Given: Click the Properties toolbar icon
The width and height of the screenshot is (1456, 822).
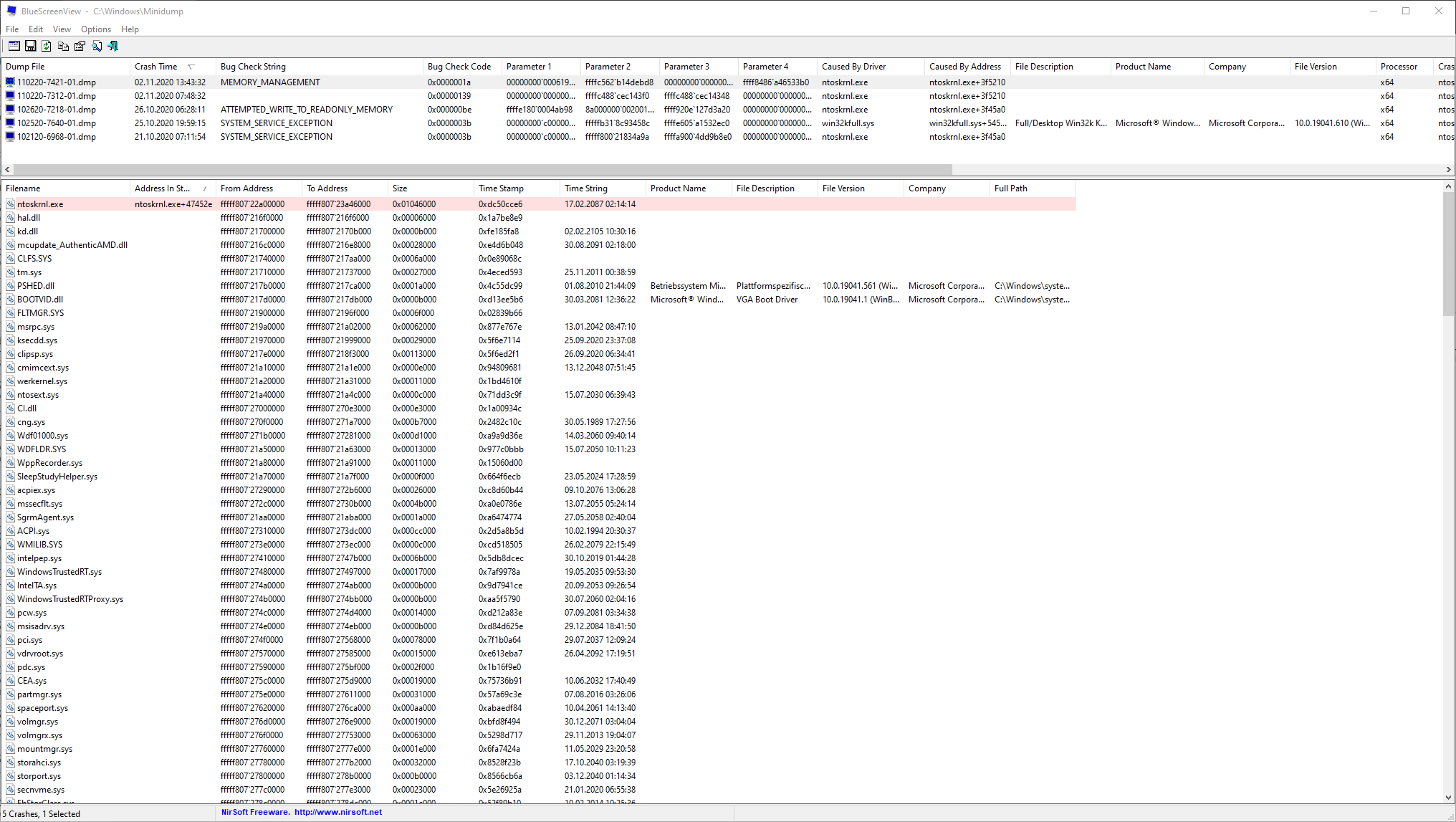Looking at the screenshot, I should tap(80, 46).
